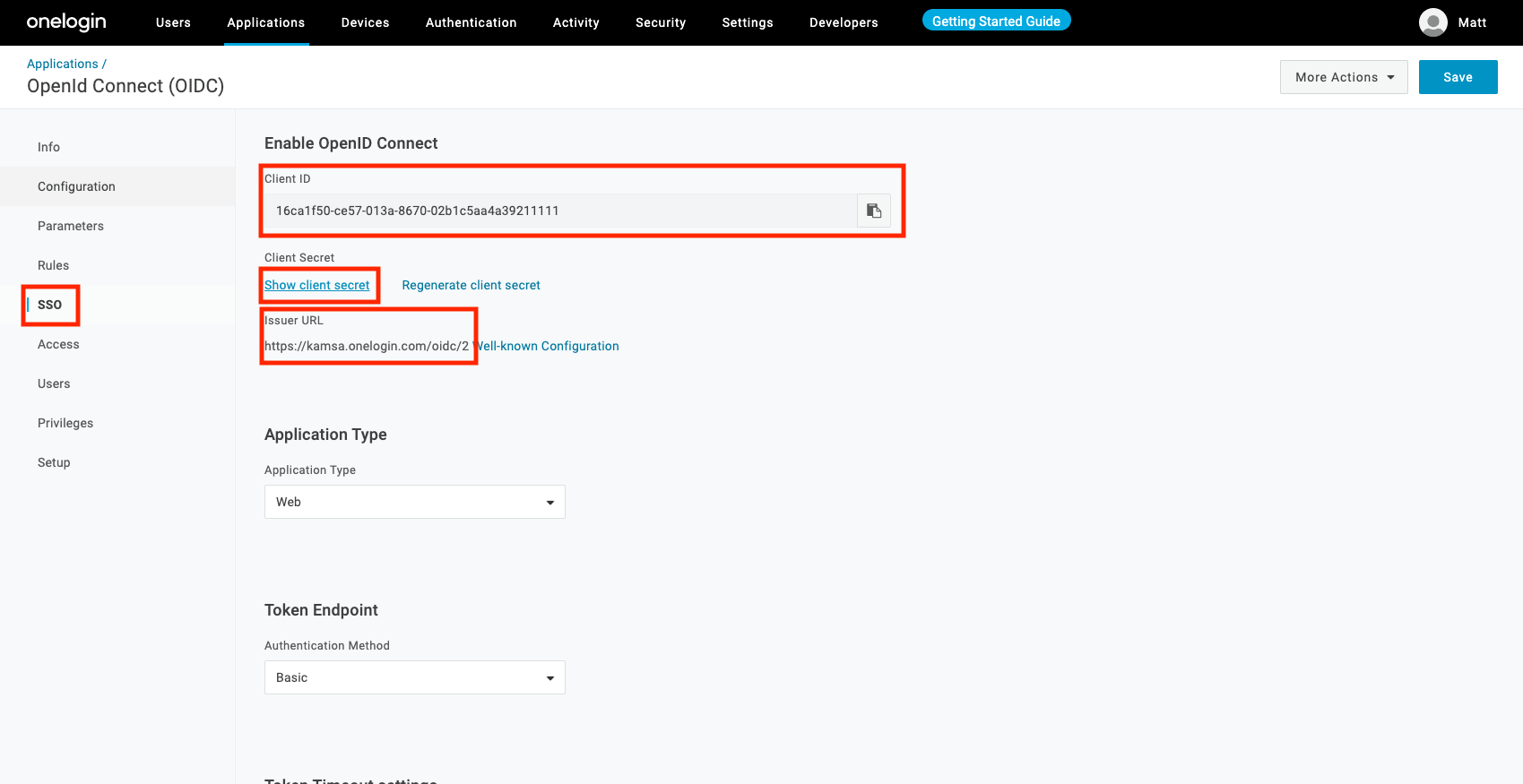Click the Matt username label
The width and height of the screenshot is (1523, 784).
1472,22
